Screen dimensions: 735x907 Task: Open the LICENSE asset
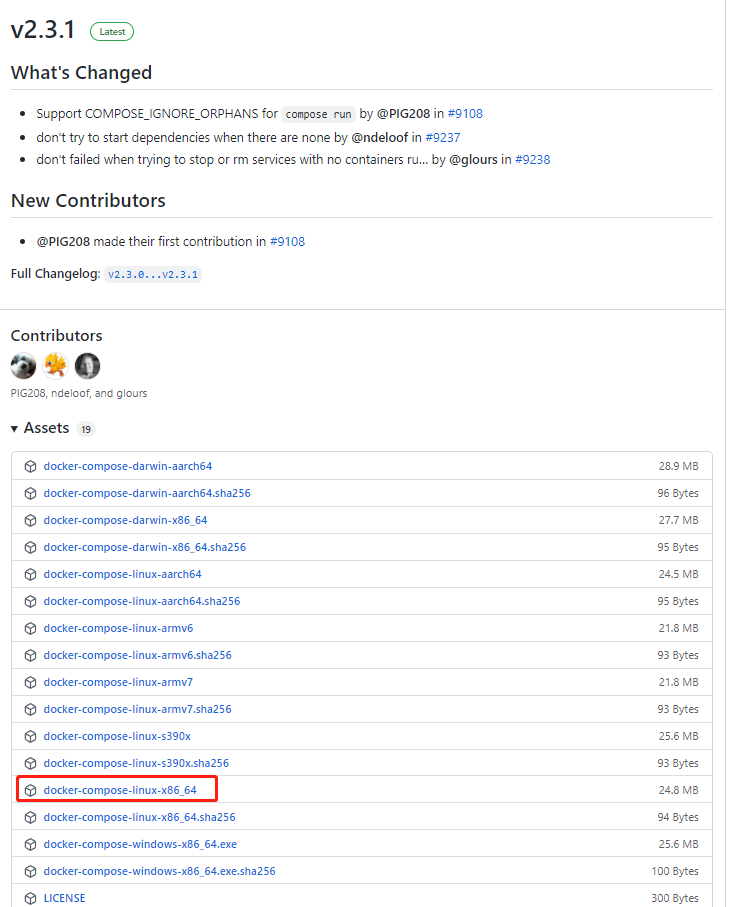click(x=65, y=898)
